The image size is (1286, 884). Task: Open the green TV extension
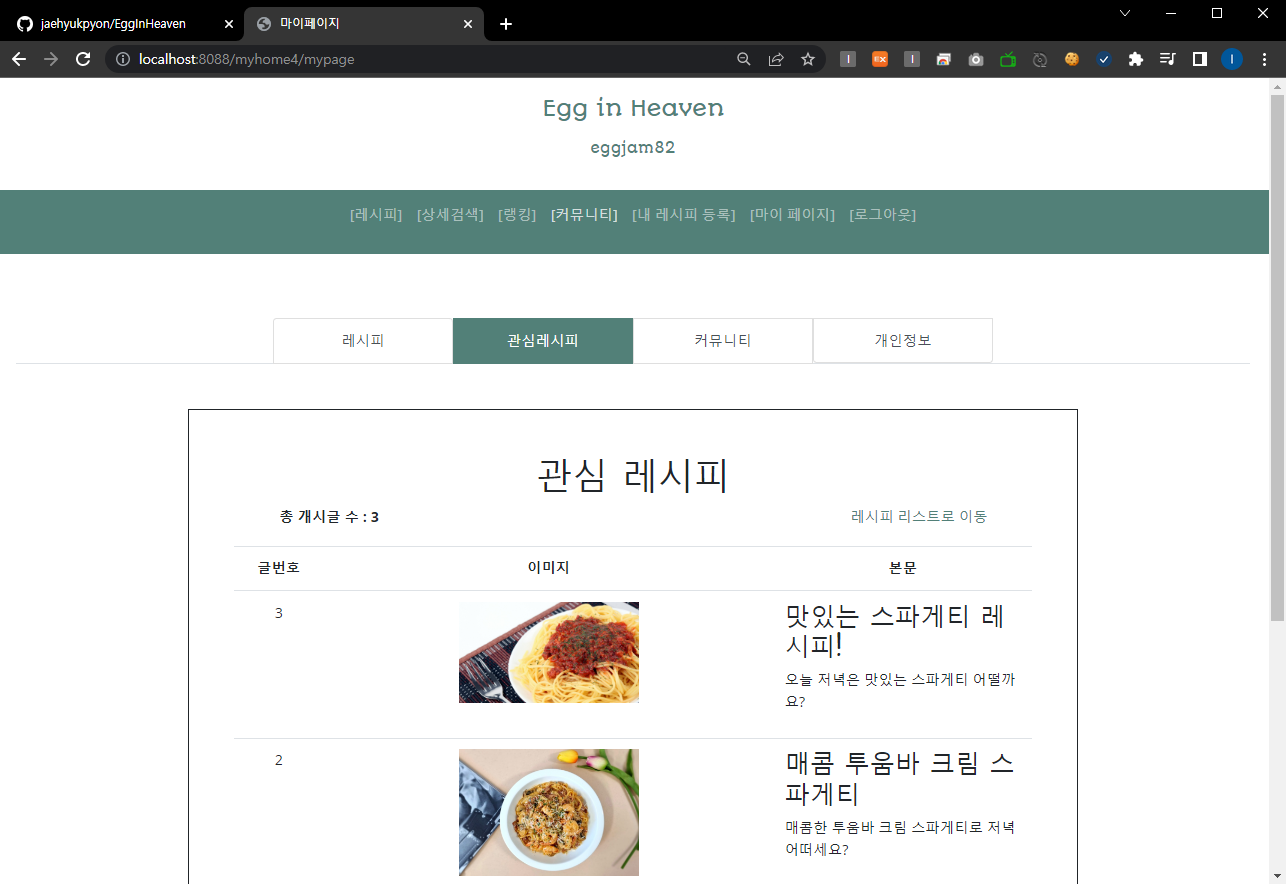pos(1007,59)
